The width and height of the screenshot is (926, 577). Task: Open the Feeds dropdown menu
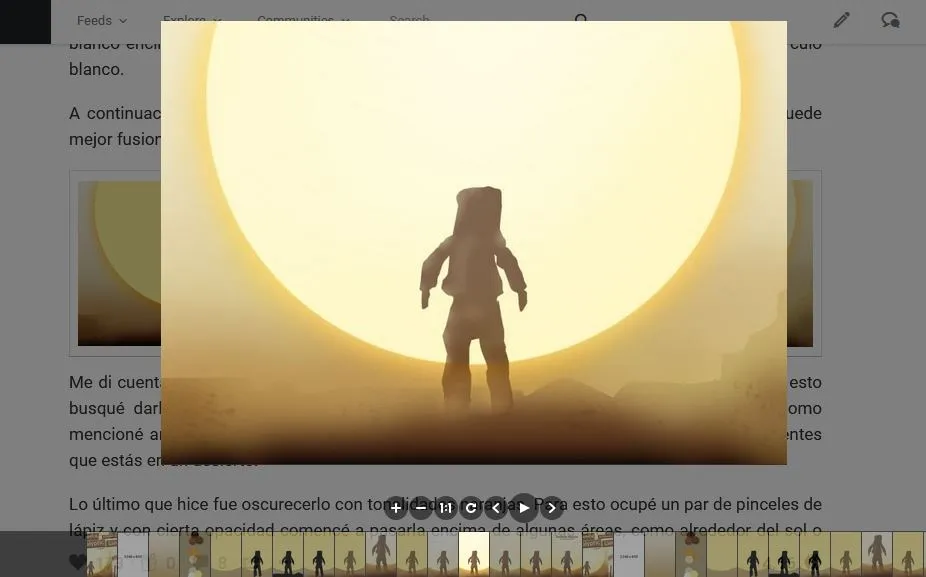[102, 21]
